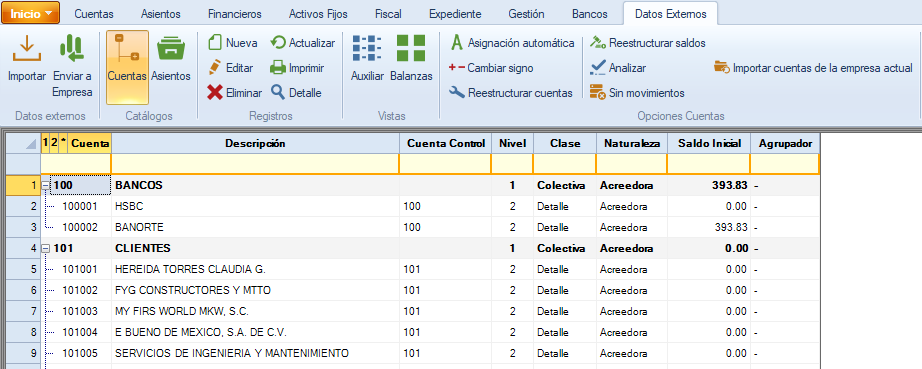The image size is (922, 369).
Task: Click the Clase column header
Action: tap(565, 143)
